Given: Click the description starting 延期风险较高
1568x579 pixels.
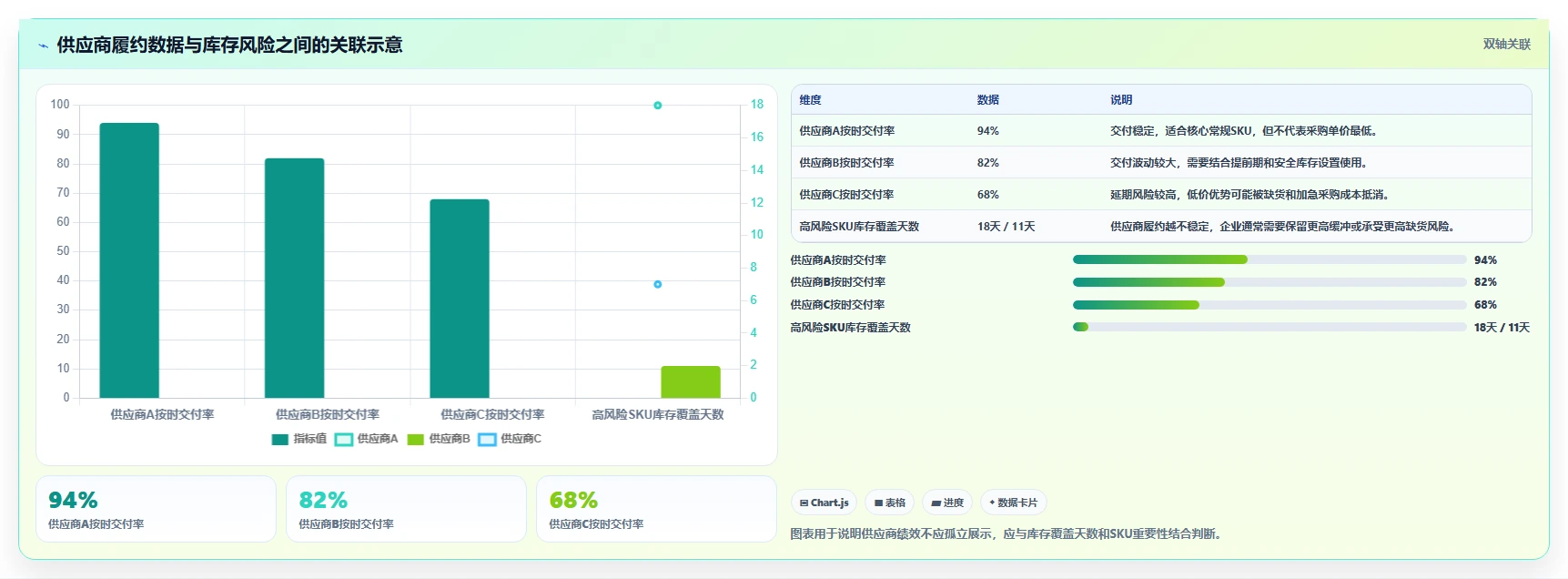Looking at the screenshot, I should click(1251, 195).
